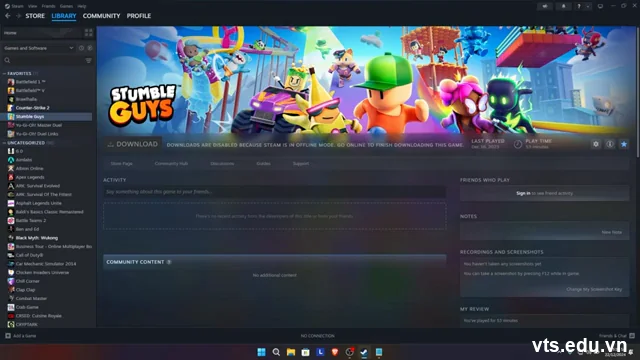
Task: Open the Community Hub link
Action: pyautogui.click(x=171, y=164)
